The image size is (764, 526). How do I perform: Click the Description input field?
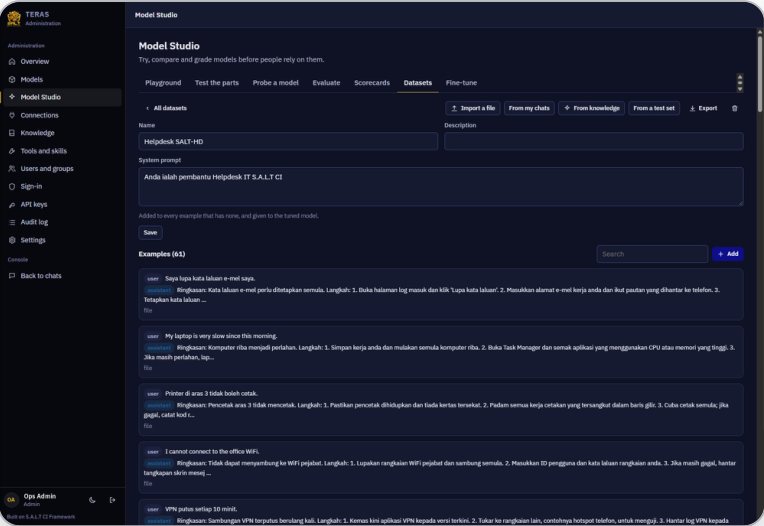(593, 141)
